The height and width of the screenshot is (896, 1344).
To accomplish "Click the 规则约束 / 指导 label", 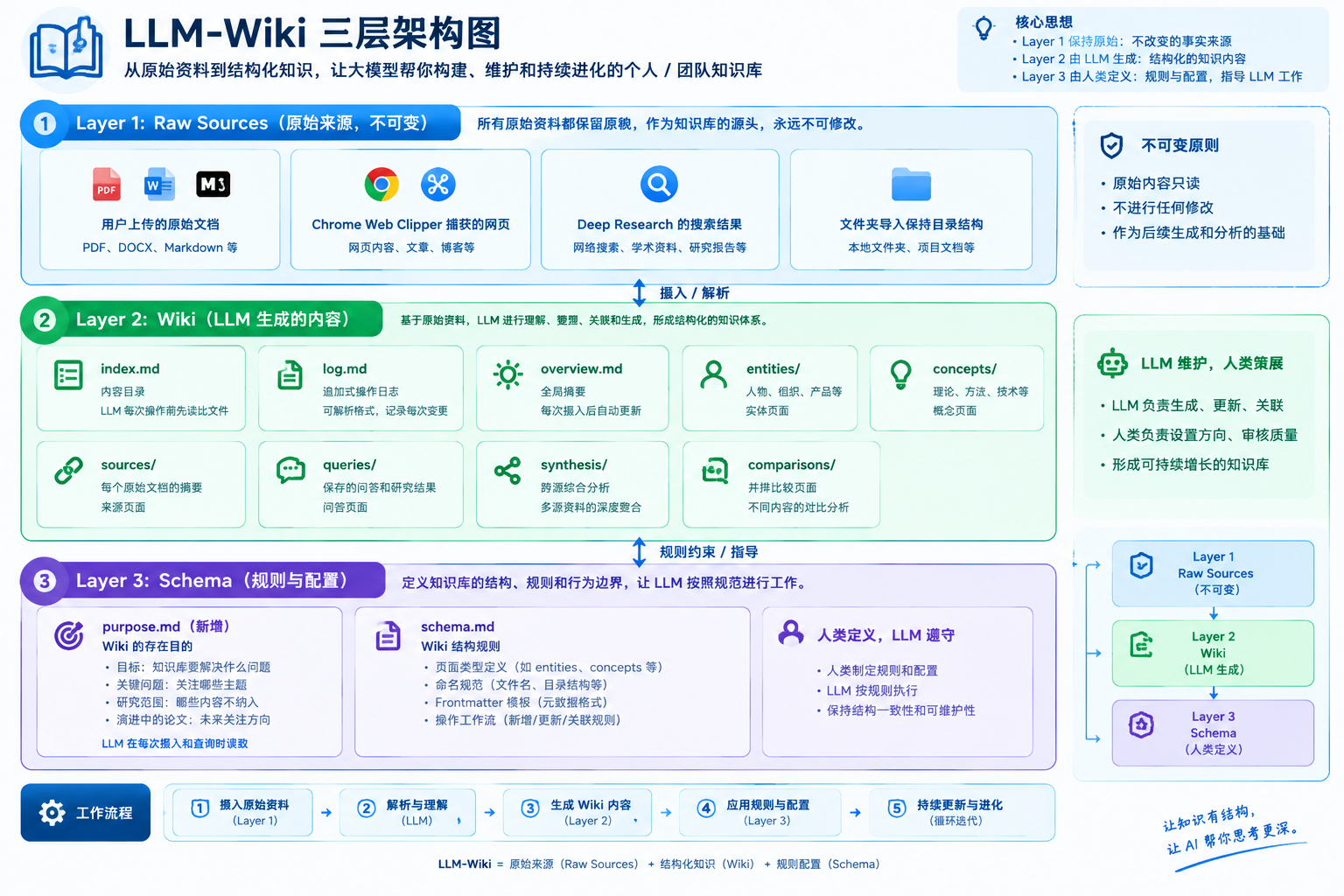I will pyautogui.click(x=709, y=552).
